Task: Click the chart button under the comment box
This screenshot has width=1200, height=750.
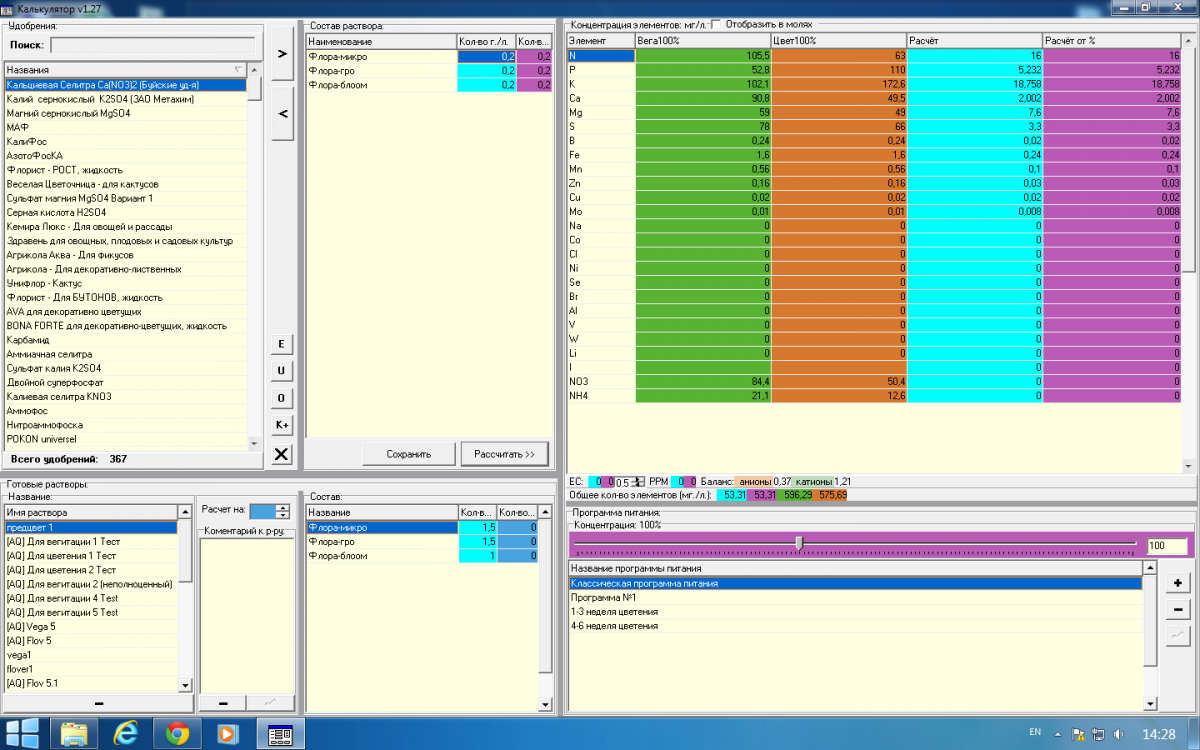Action: pos(270,704)
